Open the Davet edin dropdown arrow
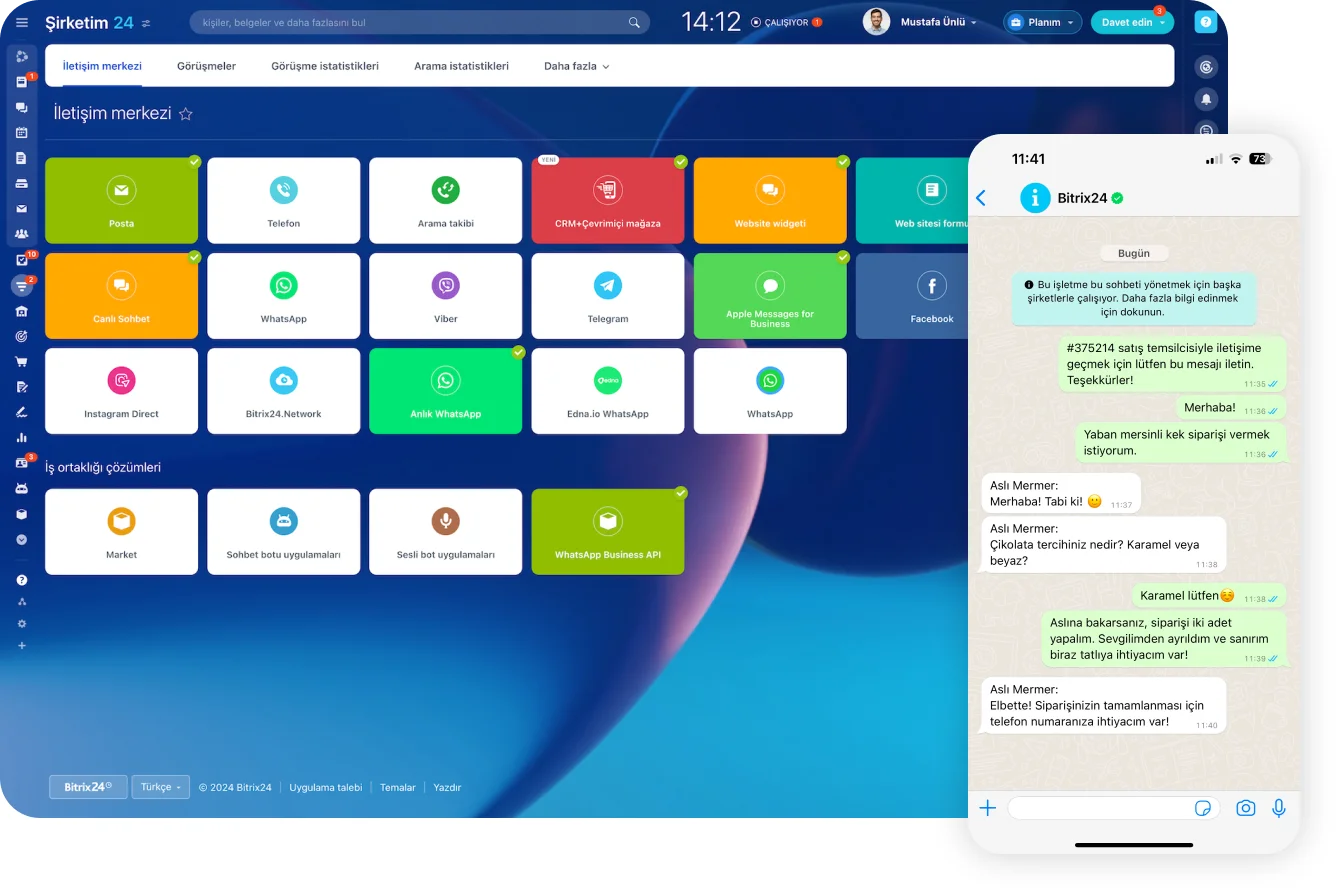Image resolution: width=1340 pixels, height=894 pixels. click(x=1163, y=22)
